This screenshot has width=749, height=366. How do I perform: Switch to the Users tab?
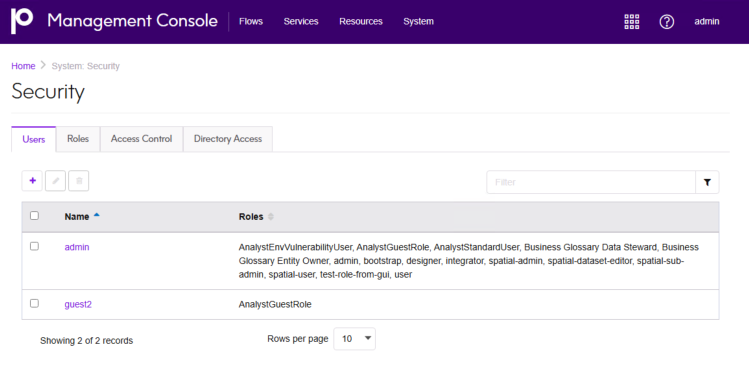34,139
